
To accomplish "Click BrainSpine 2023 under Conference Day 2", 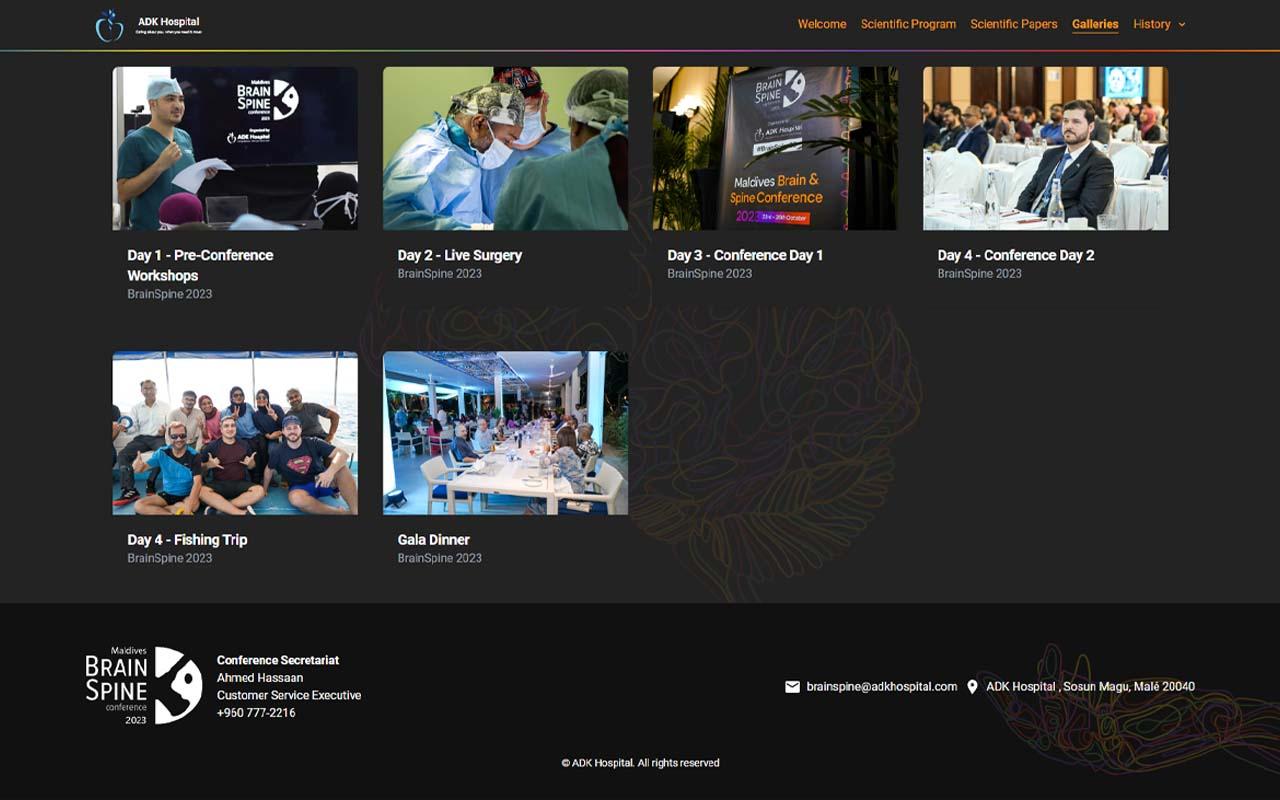I will click(x=980, y=274).
